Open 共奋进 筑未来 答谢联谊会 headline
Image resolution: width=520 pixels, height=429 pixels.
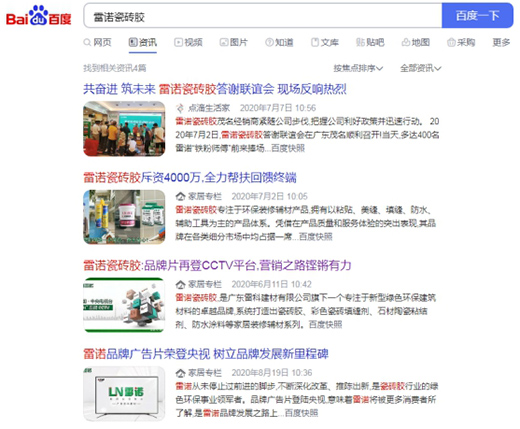[x=215, y=89]
